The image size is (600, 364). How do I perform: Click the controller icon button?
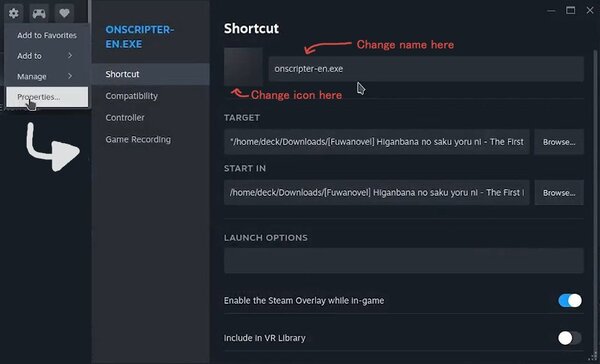39,13
